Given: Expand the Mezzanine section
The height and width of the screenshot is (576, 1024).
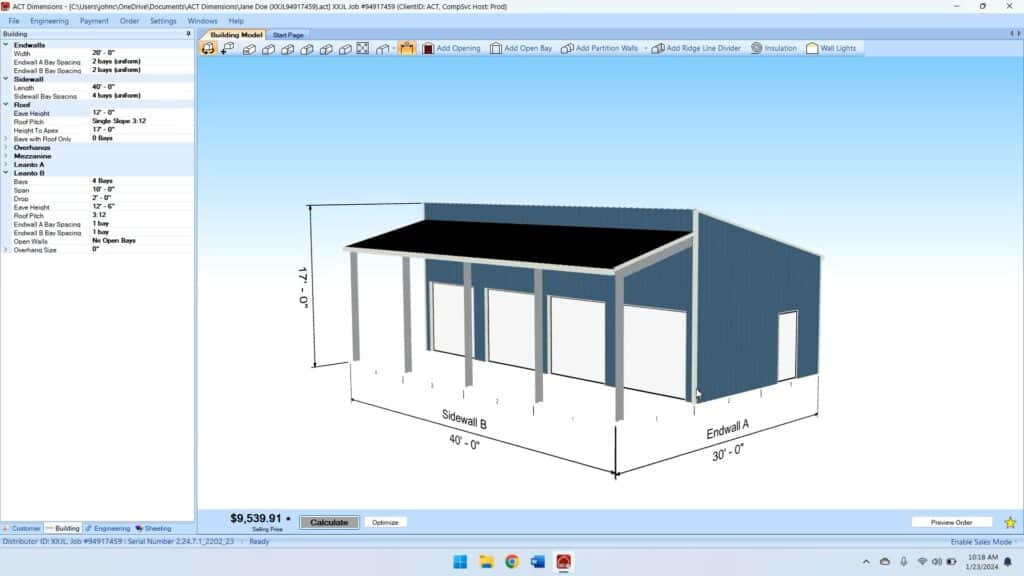Looking at the screenshot, I should pos(6,156).
